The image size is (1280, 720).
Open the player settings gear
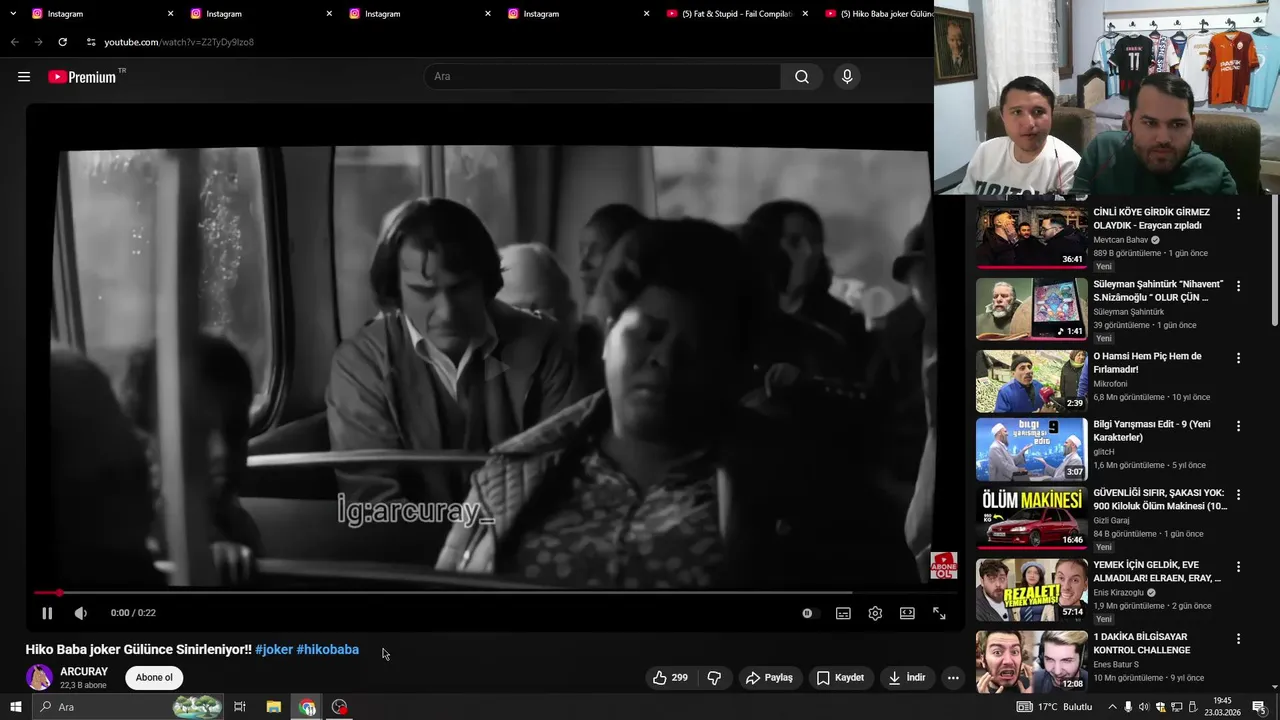pos(875,613)
